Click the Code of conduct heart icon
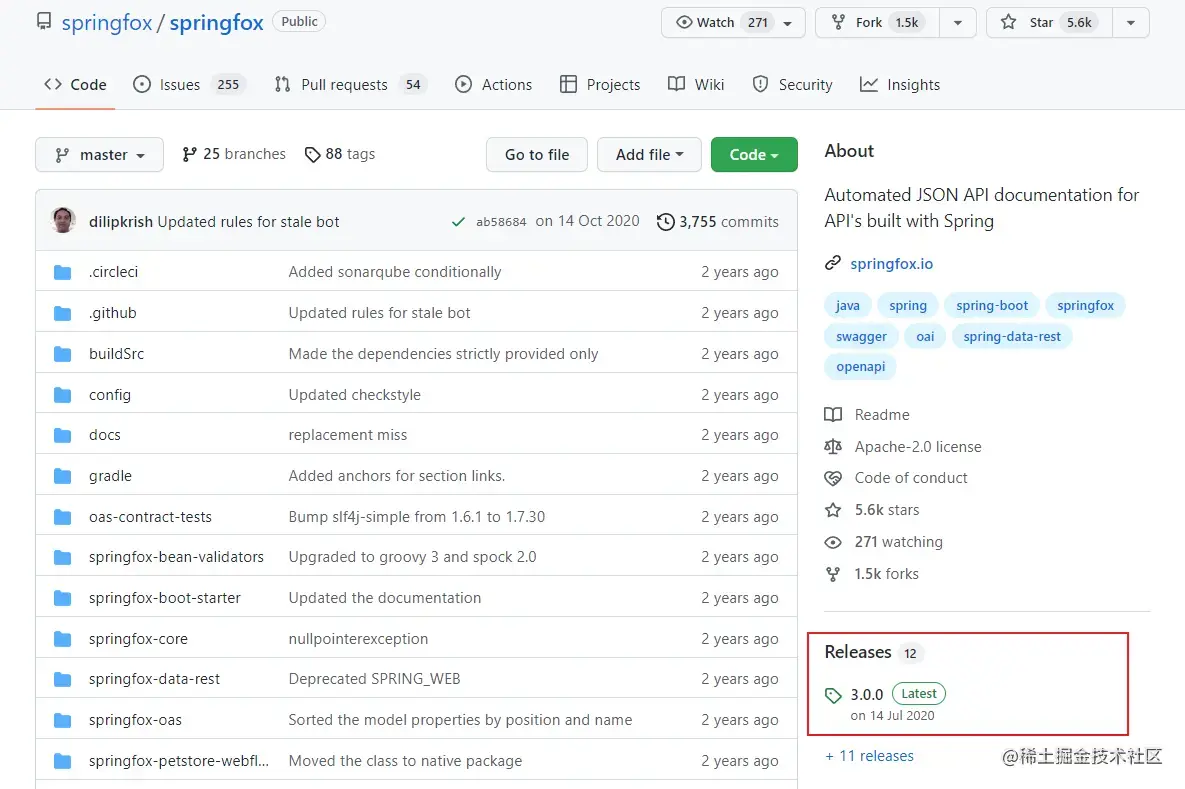1185x789 pixels. (x=833, y=478)
